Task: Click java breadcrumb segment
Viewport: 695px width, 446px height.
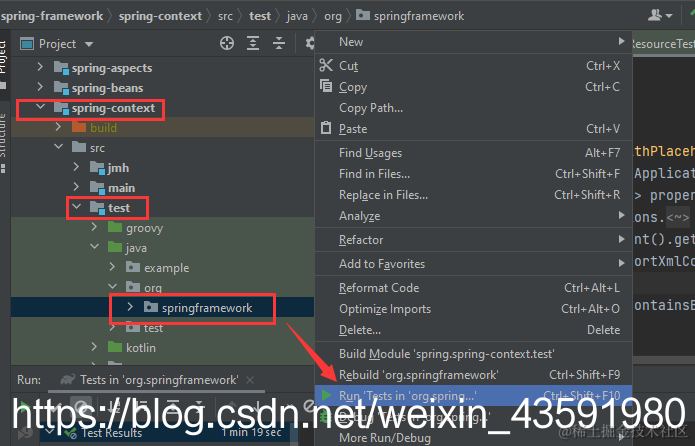Action: coord(297,16)
